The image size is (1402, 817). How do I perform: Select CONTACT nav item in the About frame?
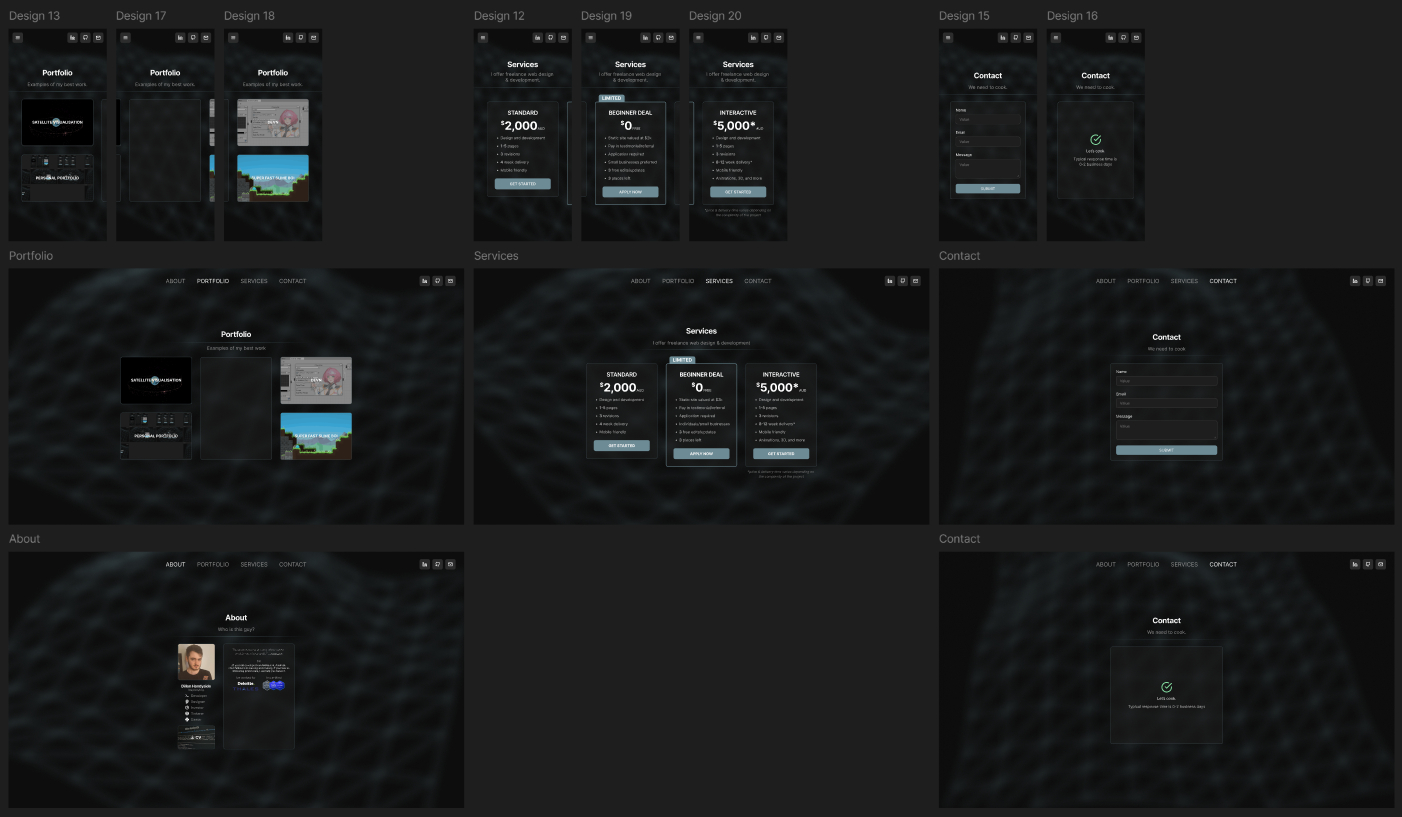coord(292,564)
